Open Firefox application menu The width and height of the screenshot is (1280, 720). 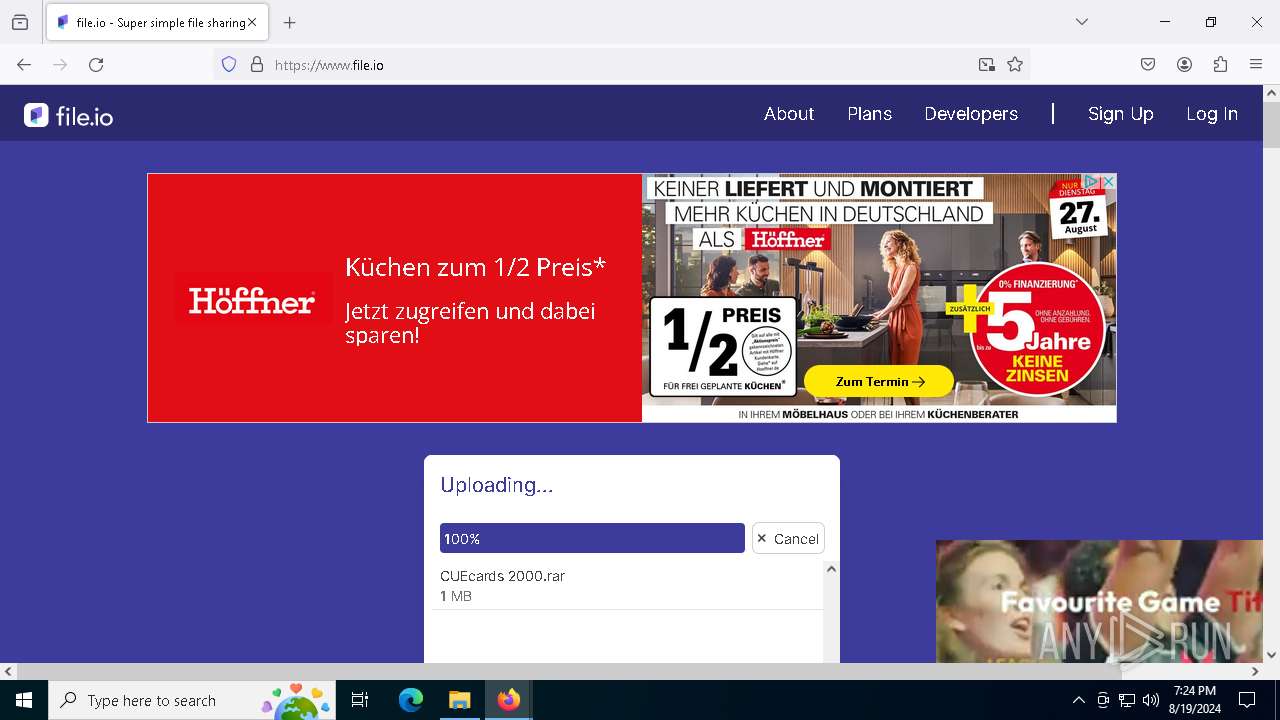point(1256,65)
